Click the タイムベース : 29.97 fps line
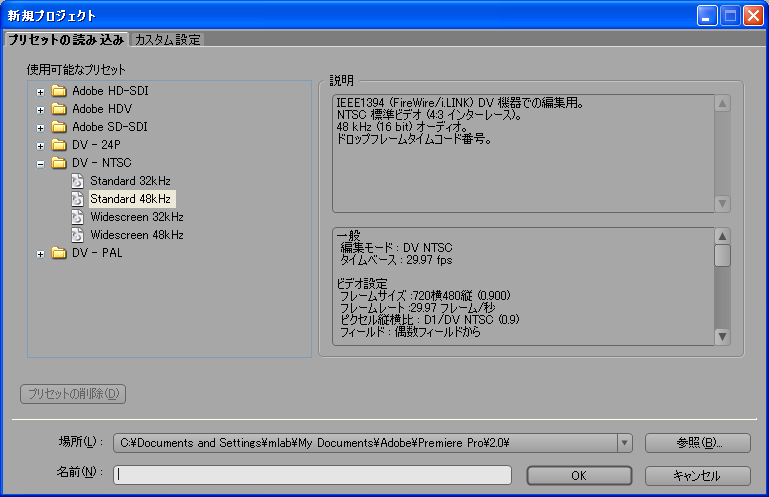This screenshot has width=769, height=497. (x=396, y=260)
